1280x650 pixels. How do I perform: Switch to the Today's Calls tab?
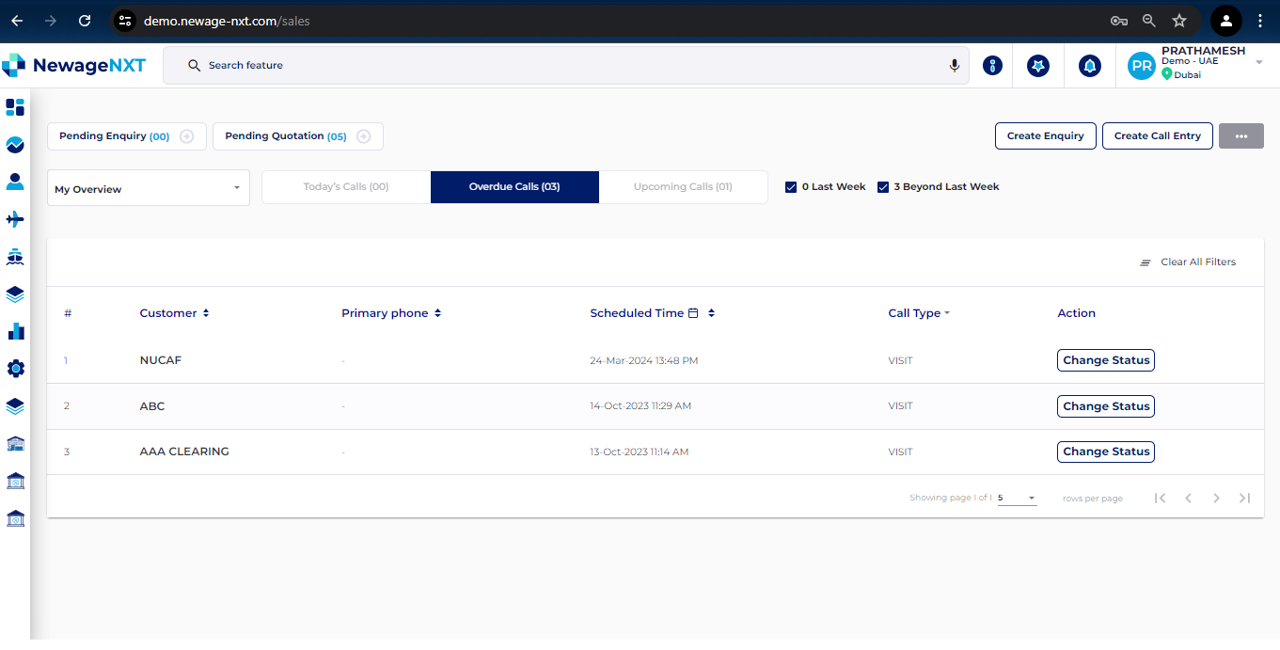click(346, 187)
